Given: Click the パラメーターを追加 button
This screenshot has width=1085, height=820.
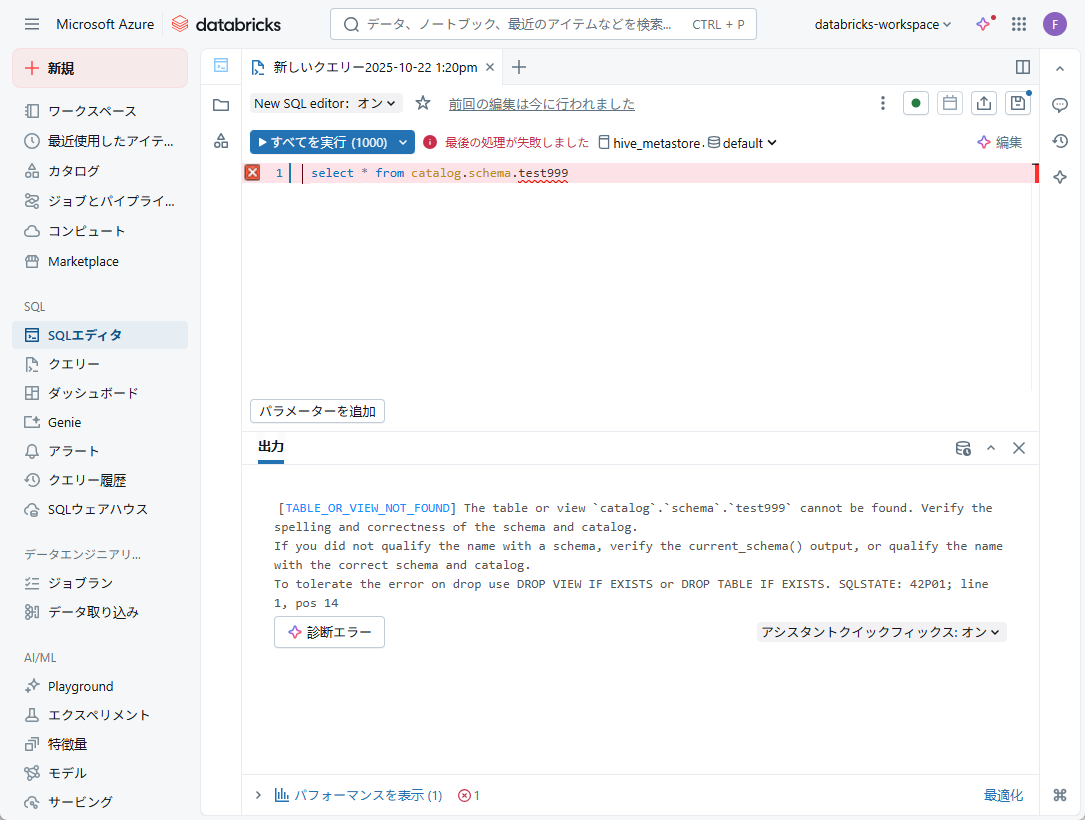Looking at the screenshot, I should tap(317, 411).
